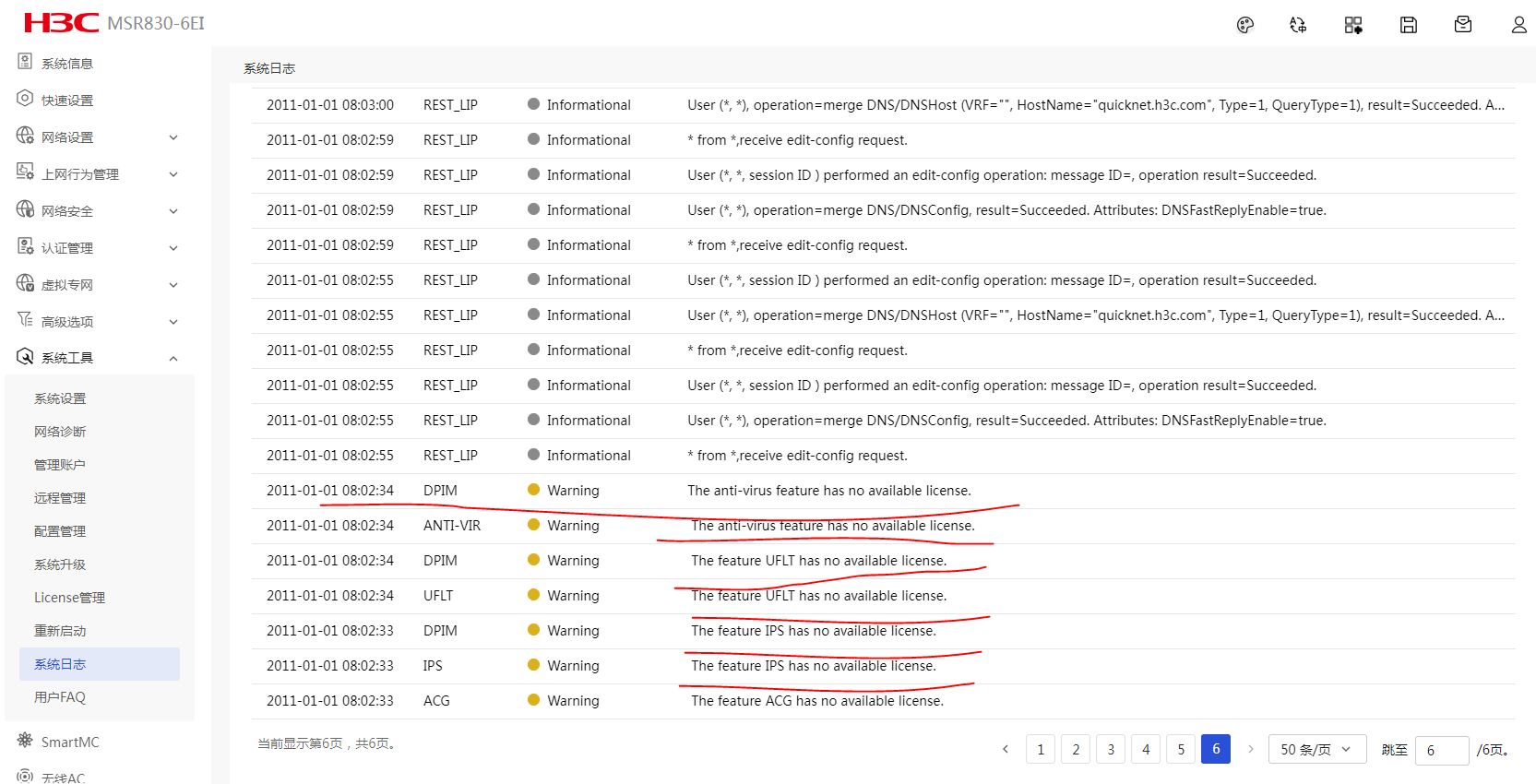Expand the 网络设置 menu chevron
Viewport: 1536px width, 784px height.
coord(173,137)
